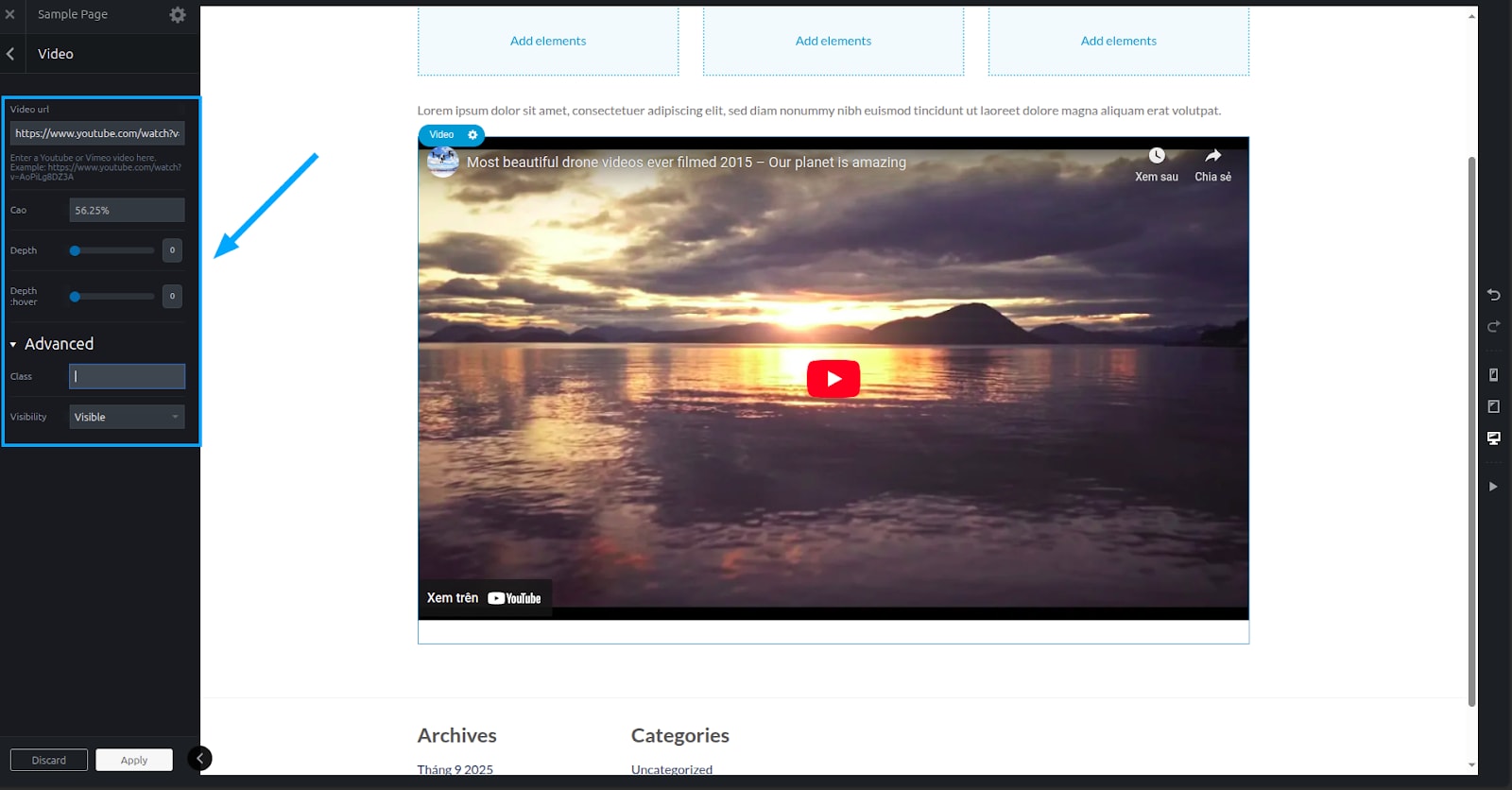Viewport: 1512px width, 790px height.
Task: Play the YouTube video
Action: click(833, 379)
